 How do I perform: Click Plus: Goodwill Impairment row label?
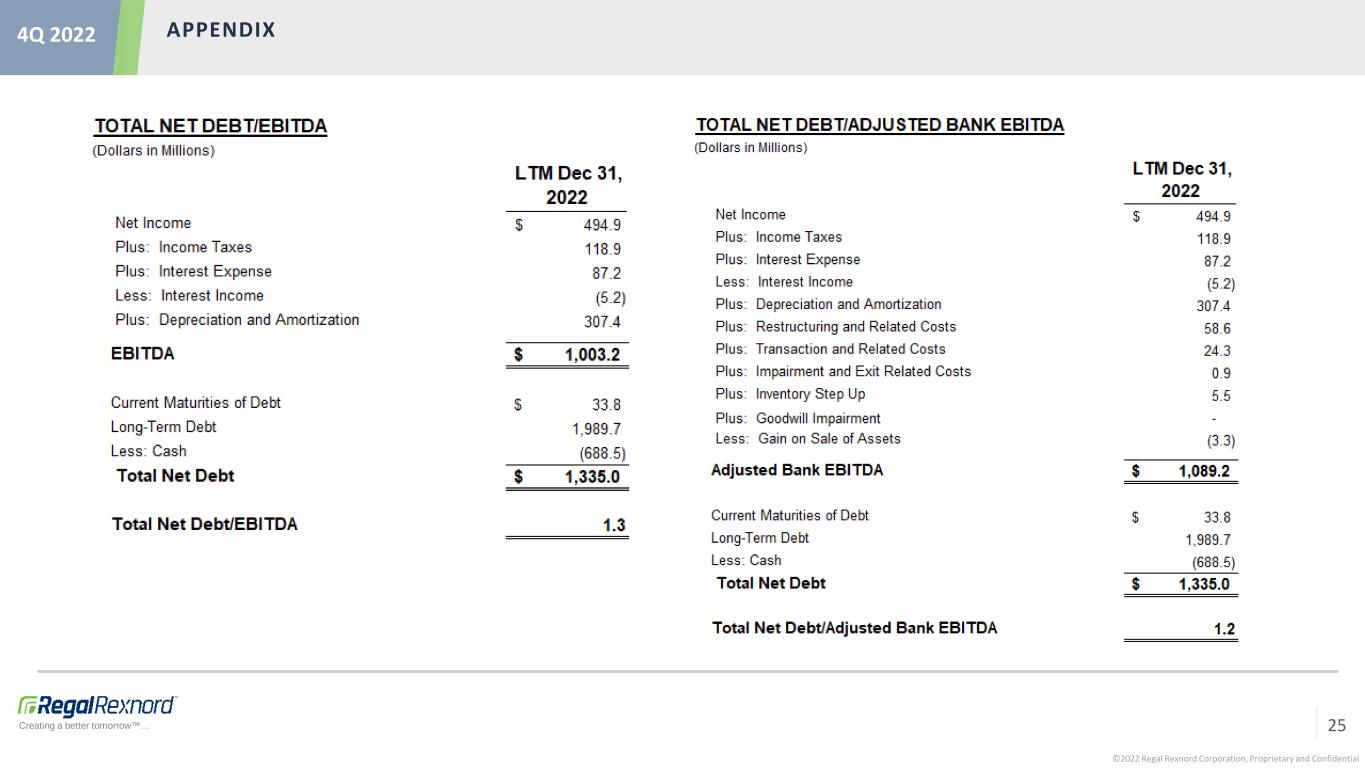(x=798, y=418)
